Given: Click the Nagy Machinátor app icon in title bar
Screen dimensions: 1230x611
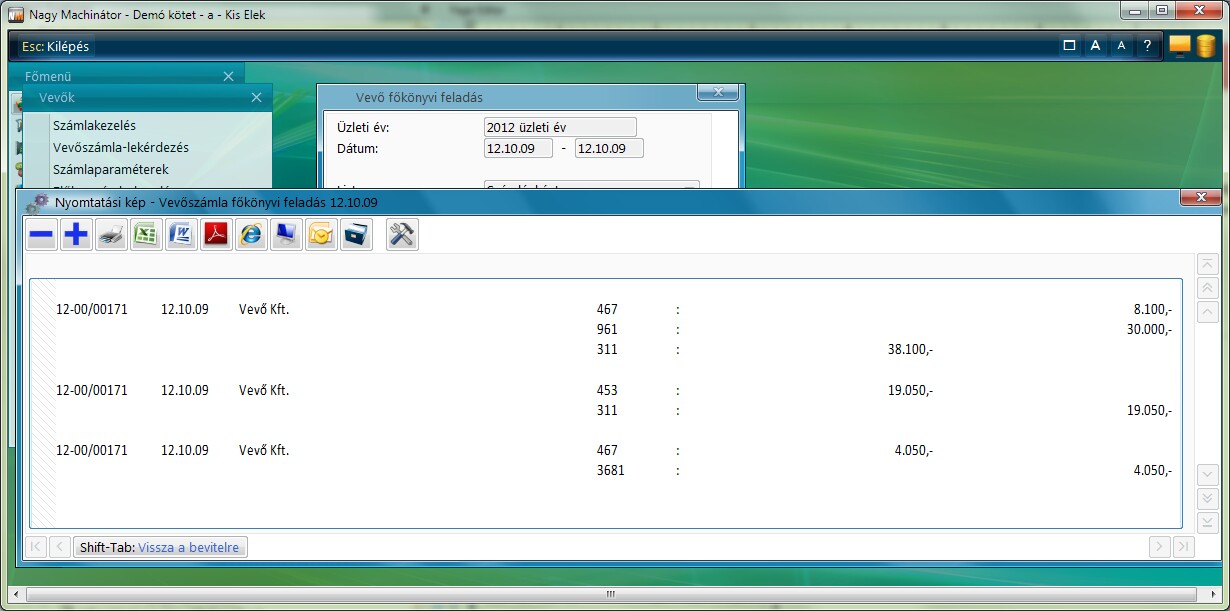Looking at the screenshot, I should (16, 15).
